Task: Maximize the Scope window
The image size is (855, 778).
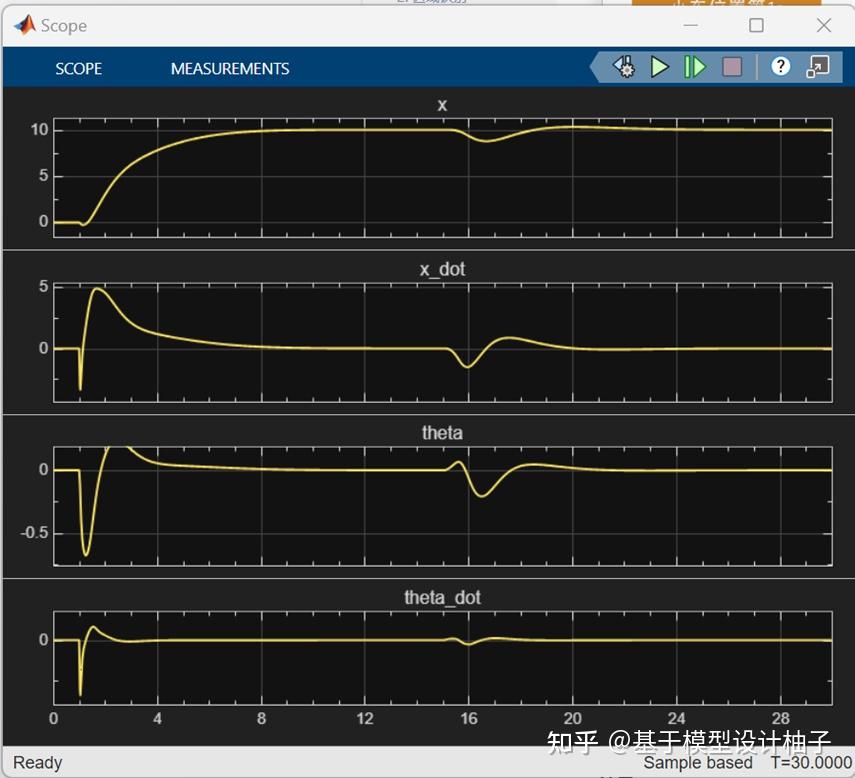Action: [757, 25]
